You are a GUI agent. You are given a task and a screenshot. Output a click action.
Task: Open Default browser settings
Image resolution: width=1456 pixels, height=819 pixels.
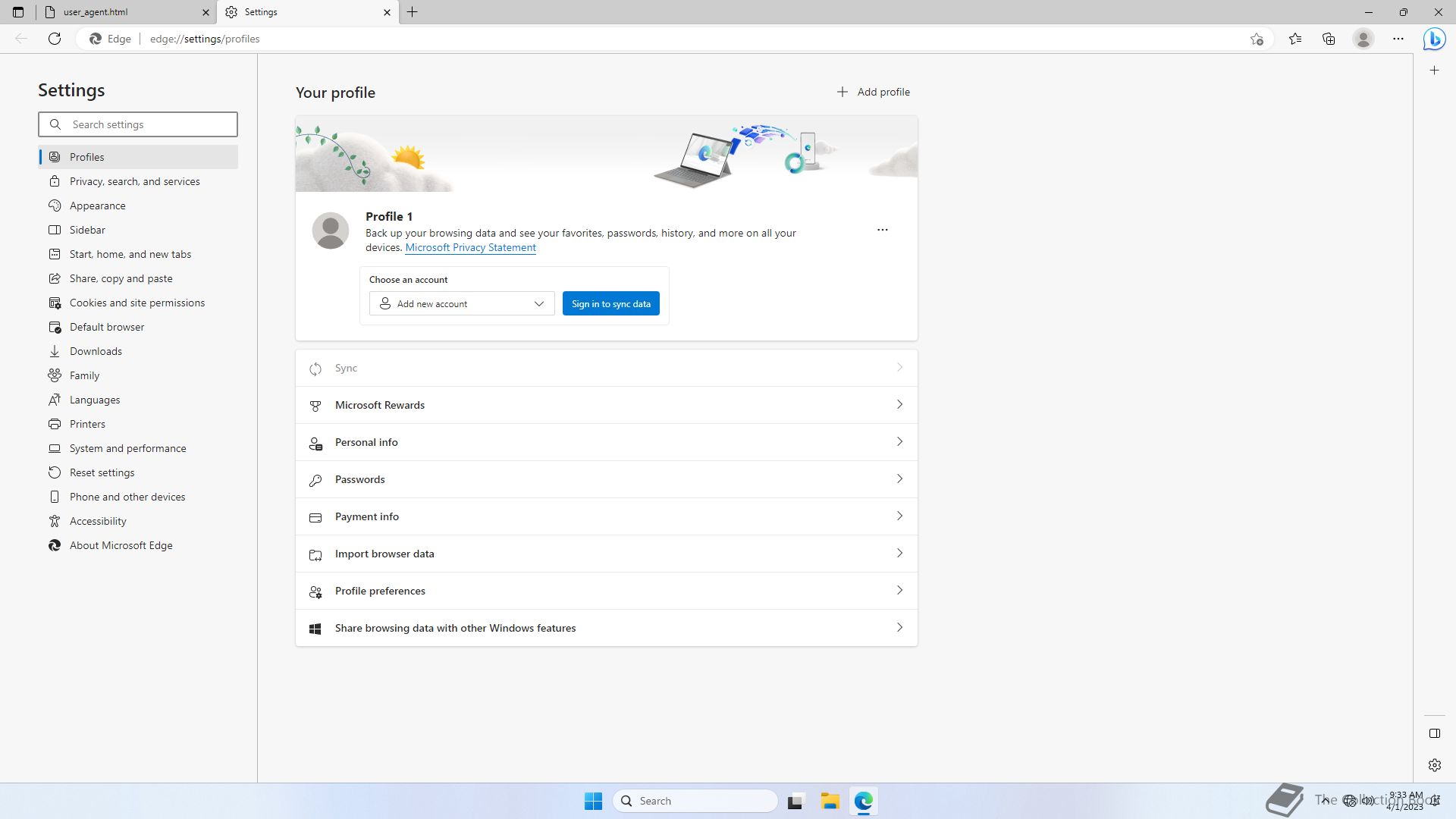pyautogui.click(x=138, y=327)
